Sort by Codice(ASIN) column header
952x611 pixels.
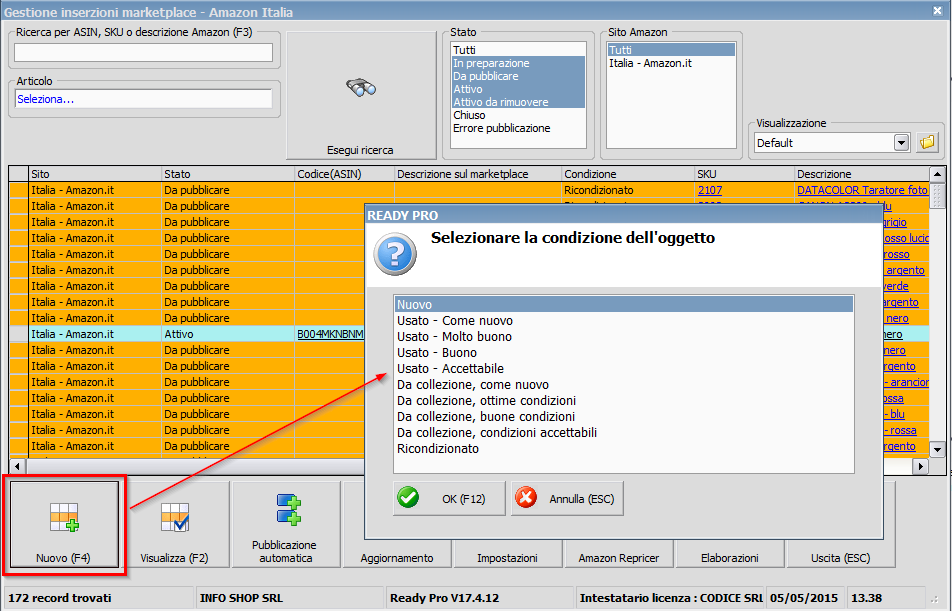[x=345, y=174]
